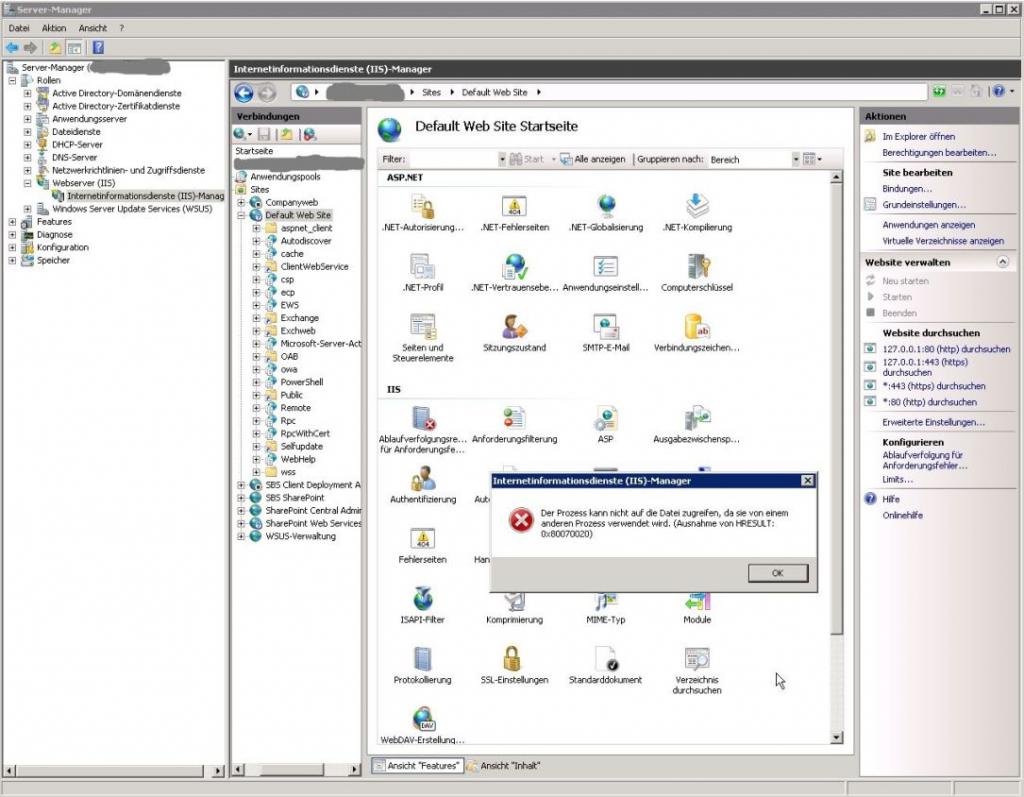Open the Datei menu
The height and width of the screenshot is (797, 1024).
19,28
